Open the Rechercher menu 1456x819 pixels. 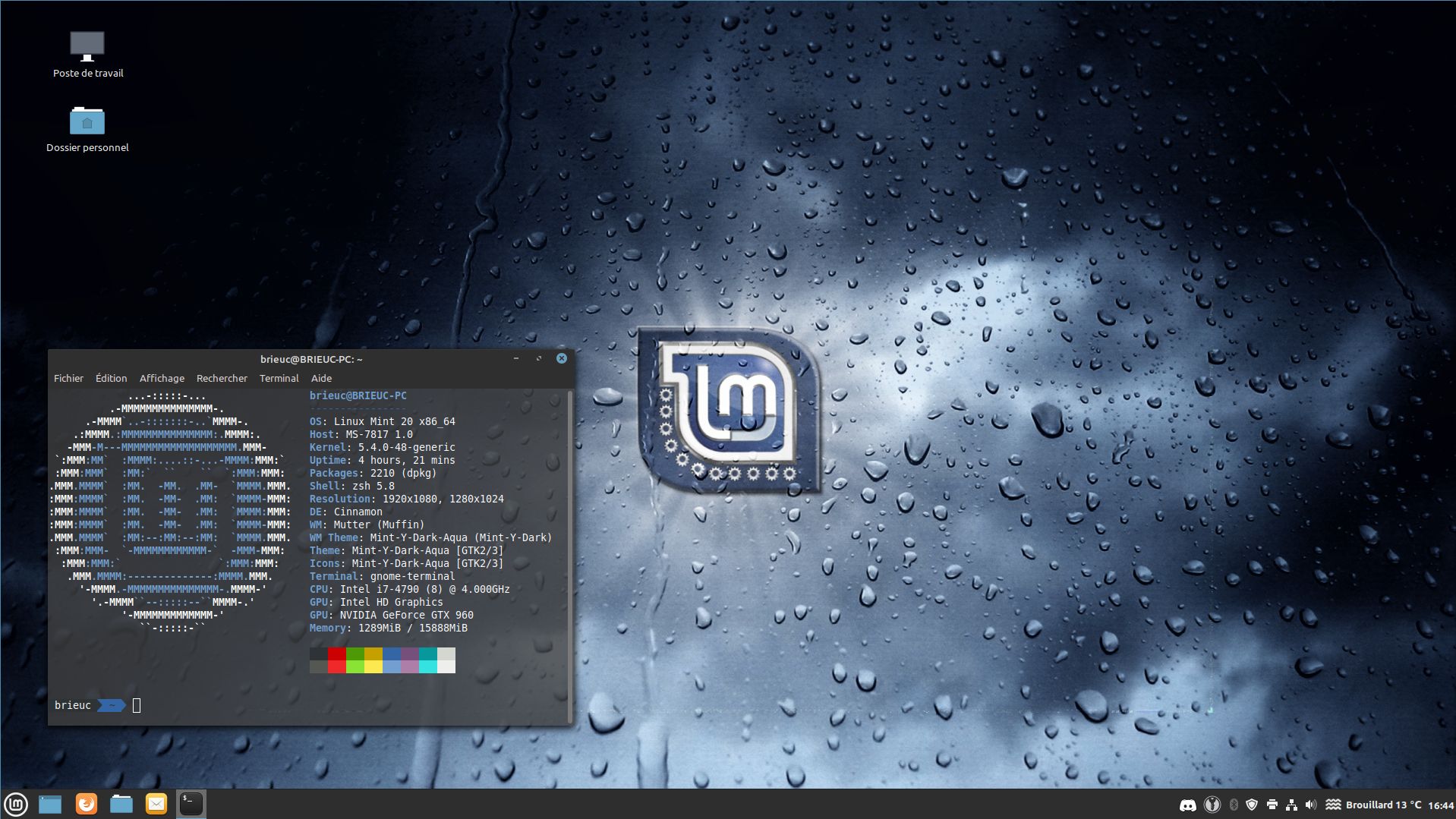point(222,378)
